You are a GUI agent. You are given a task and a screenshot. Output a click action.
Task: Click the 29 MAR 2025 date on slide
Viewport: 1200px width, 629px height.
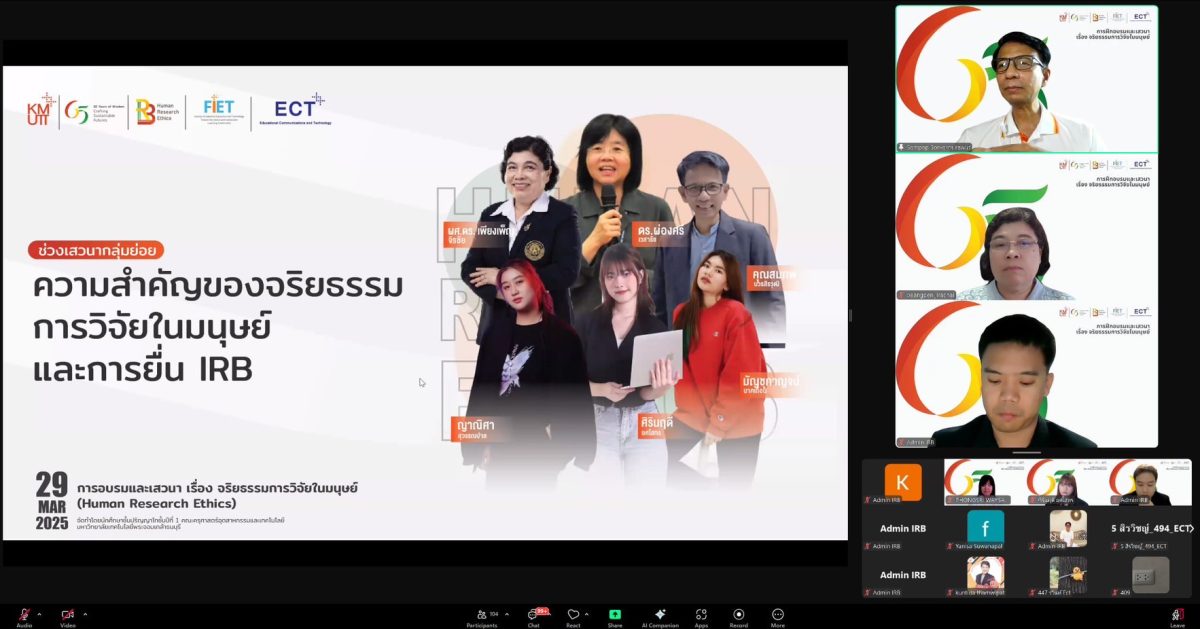(51, 501)
